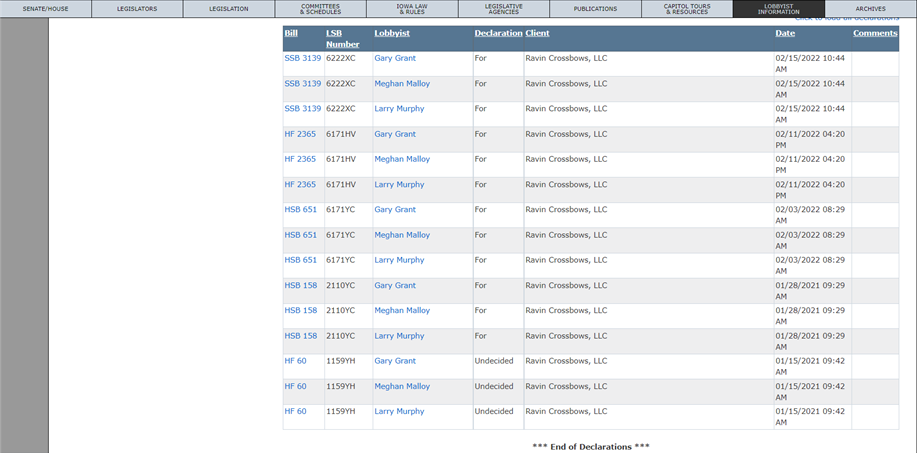
Task: Sort by Comments column header
Action: coord(875,33)
